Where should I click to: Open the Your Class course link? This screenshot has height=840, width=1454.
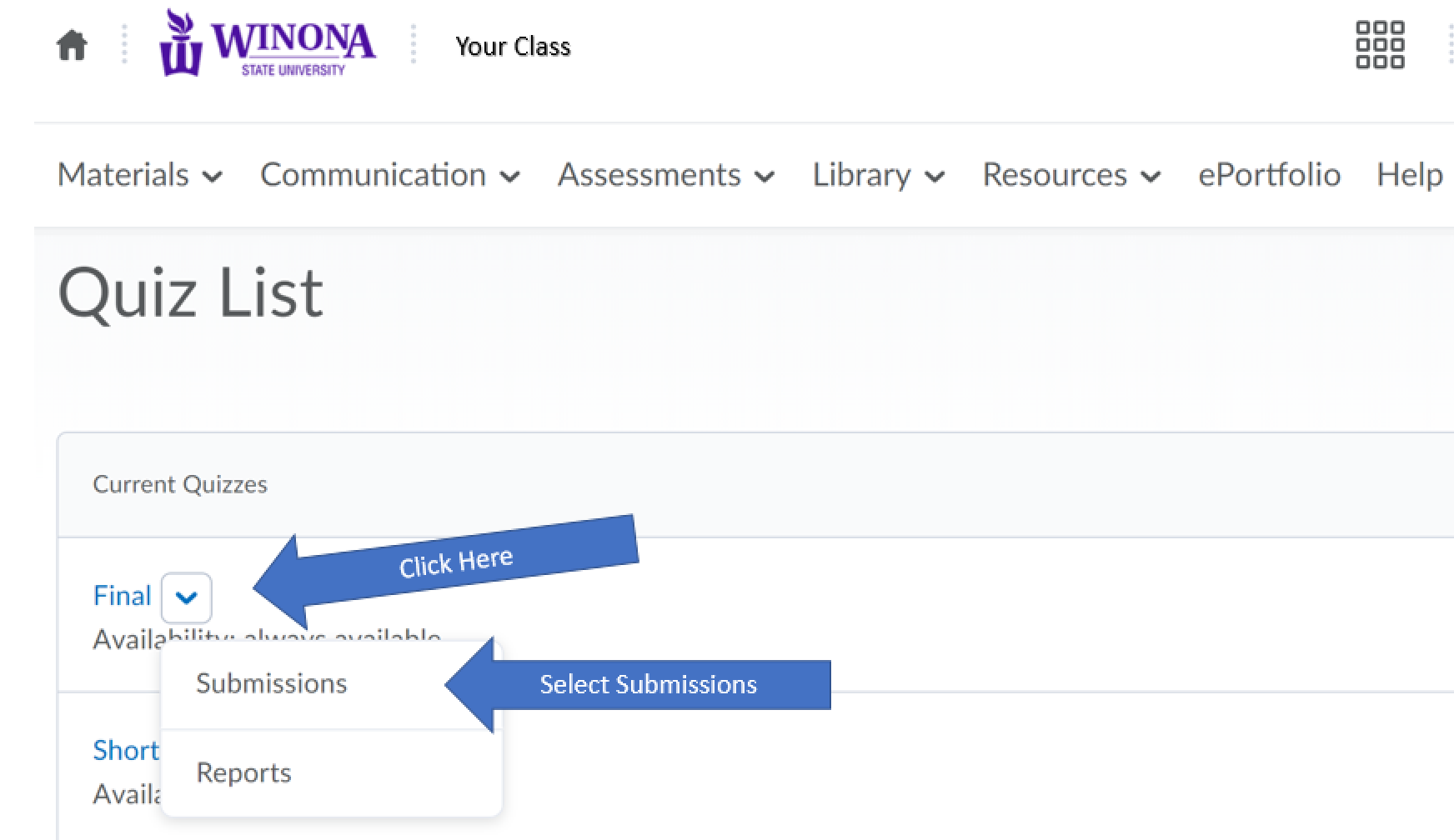[x=513, y=47]
